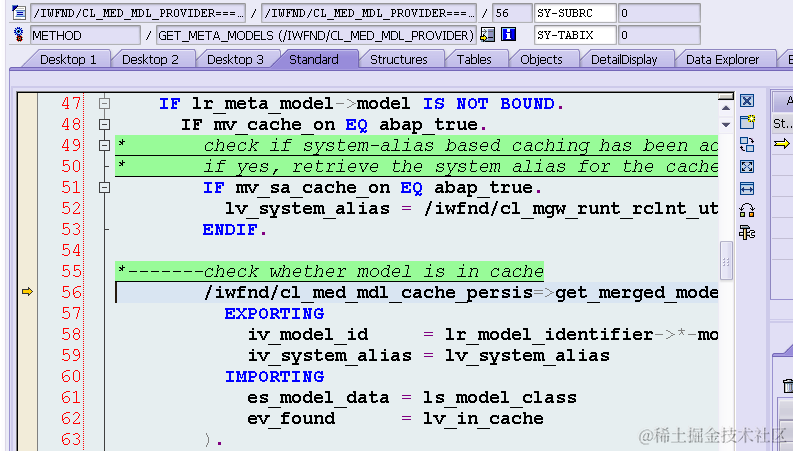Click 'ls_model_class' variable on line 61
Screen dimensions: 793x451
tap(500, 398)
